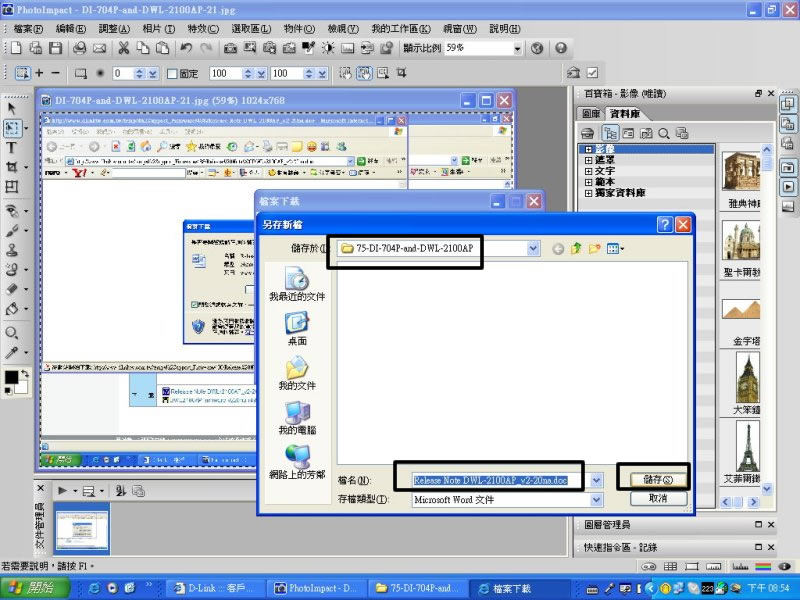
Task: Click the Print icon in the toolbar
Action: (x=80, y=48)
